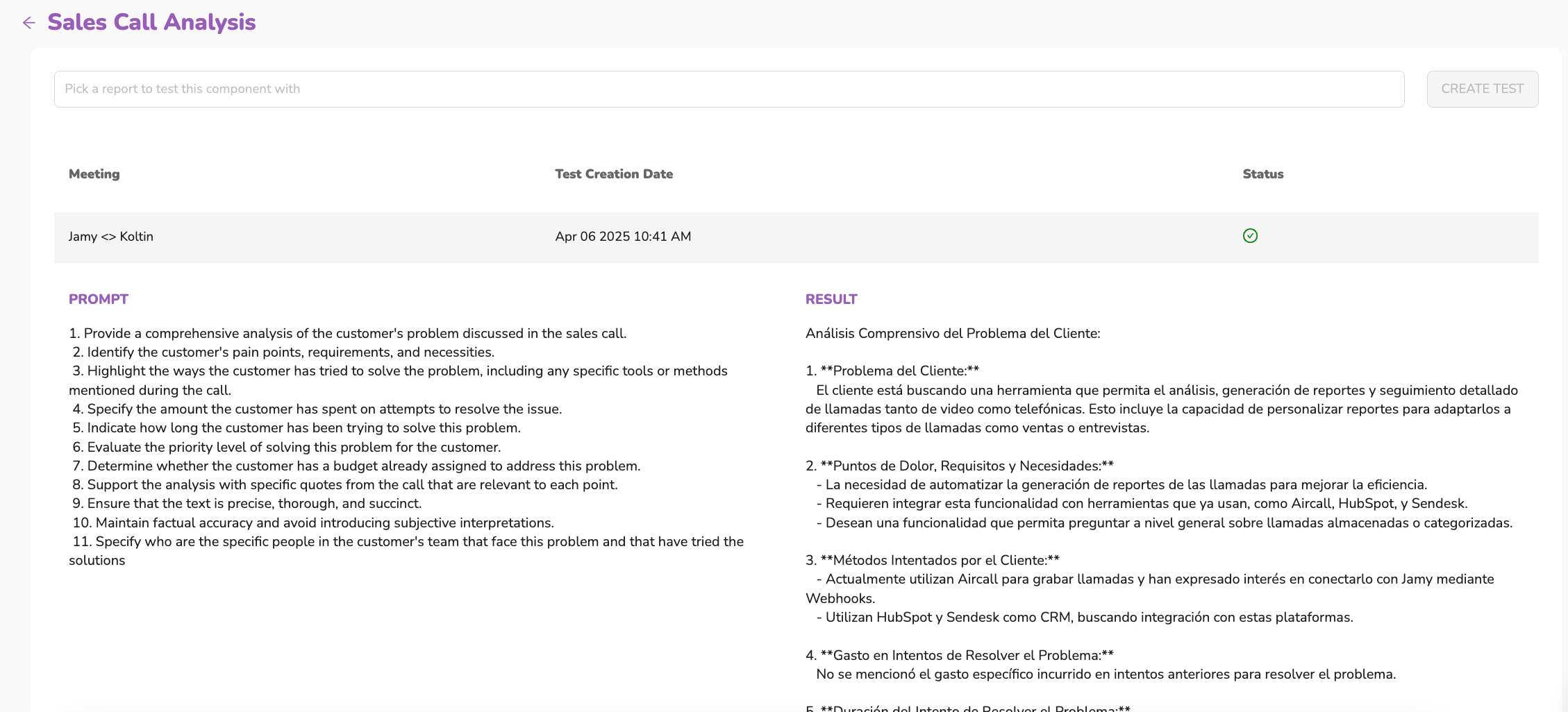Click the Status column header
The image size is (1568, 712).
1262,174
